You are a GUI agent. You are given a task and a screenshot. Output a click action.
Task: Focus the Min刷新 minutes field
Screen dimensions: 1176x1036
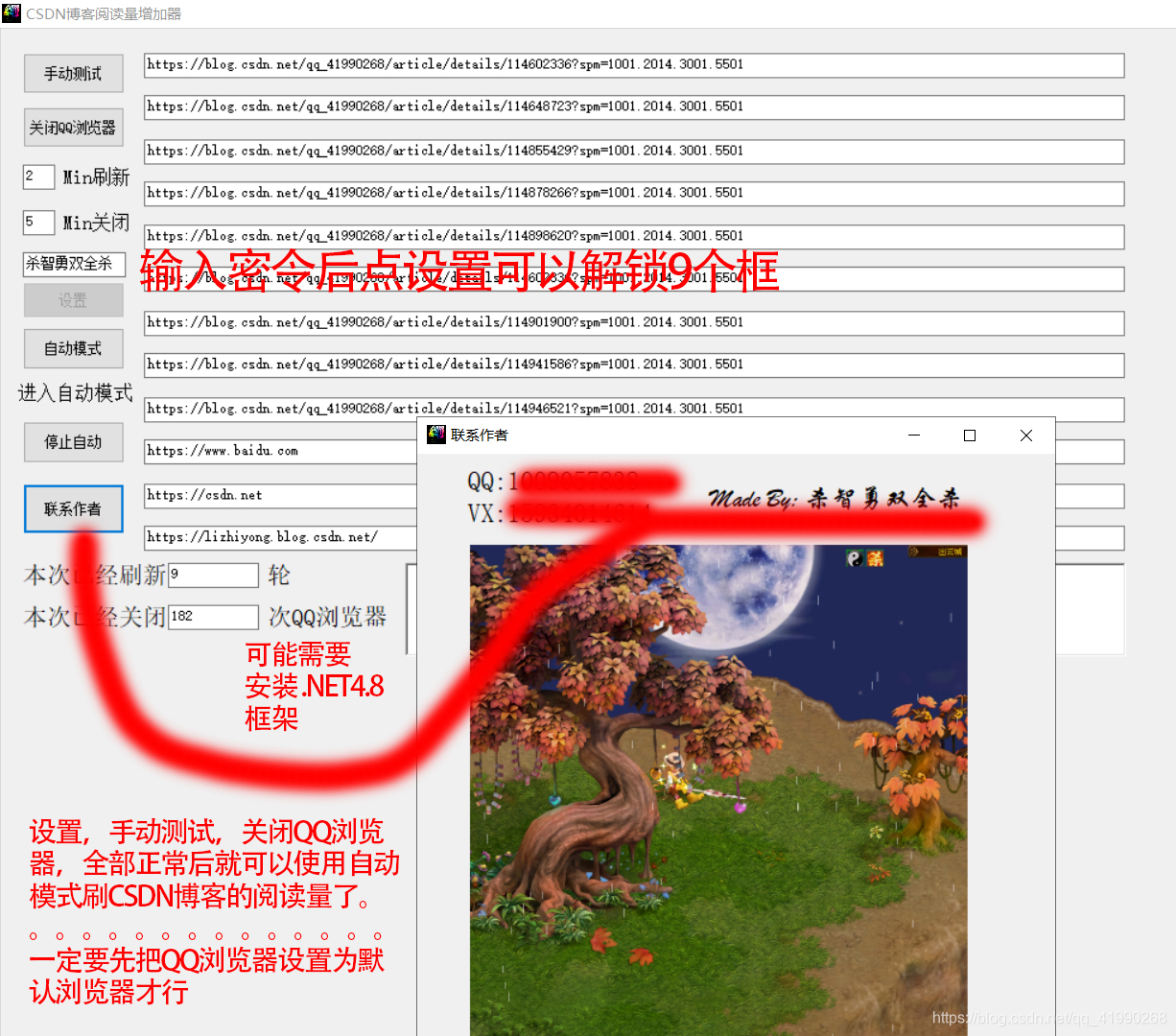(x=38, y=177)
